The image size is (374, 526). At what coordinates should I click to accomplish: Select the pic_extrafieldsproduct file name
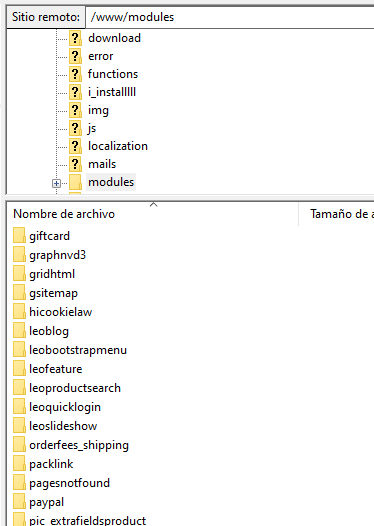(88, 520)
